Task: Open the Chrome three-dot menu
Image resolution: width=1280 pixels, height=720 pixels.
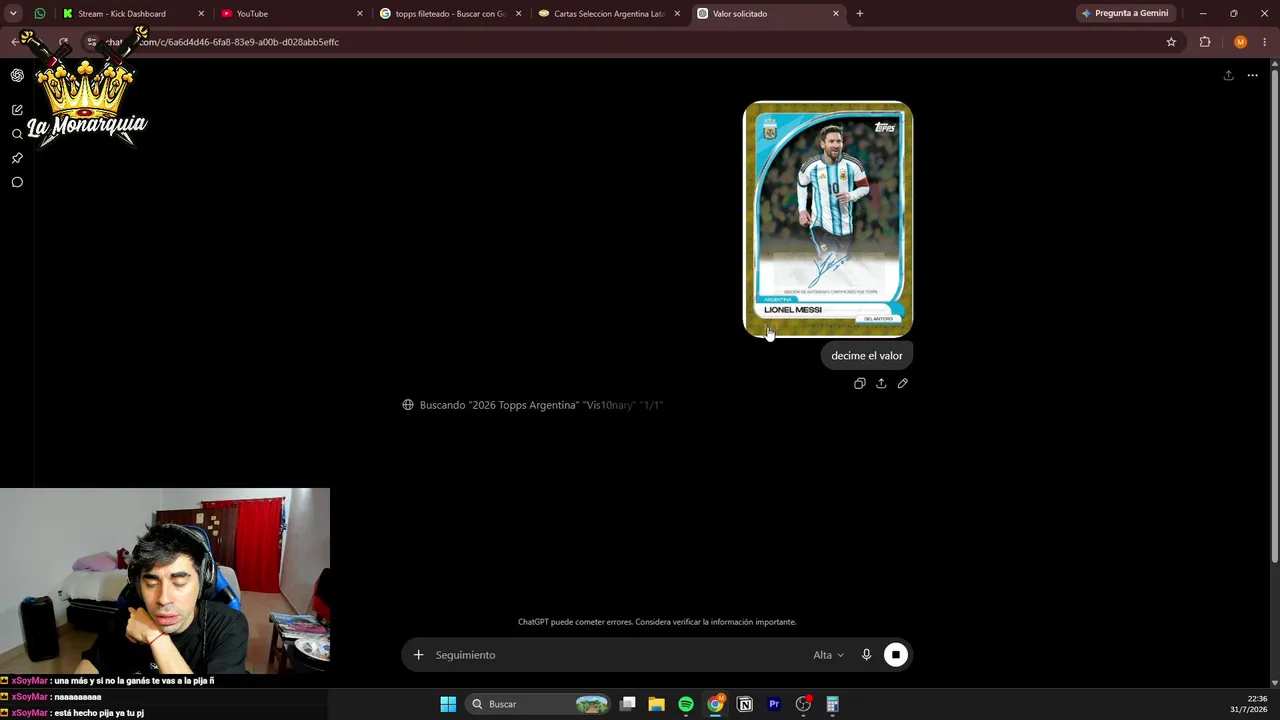Action: tap(1265, 42)
